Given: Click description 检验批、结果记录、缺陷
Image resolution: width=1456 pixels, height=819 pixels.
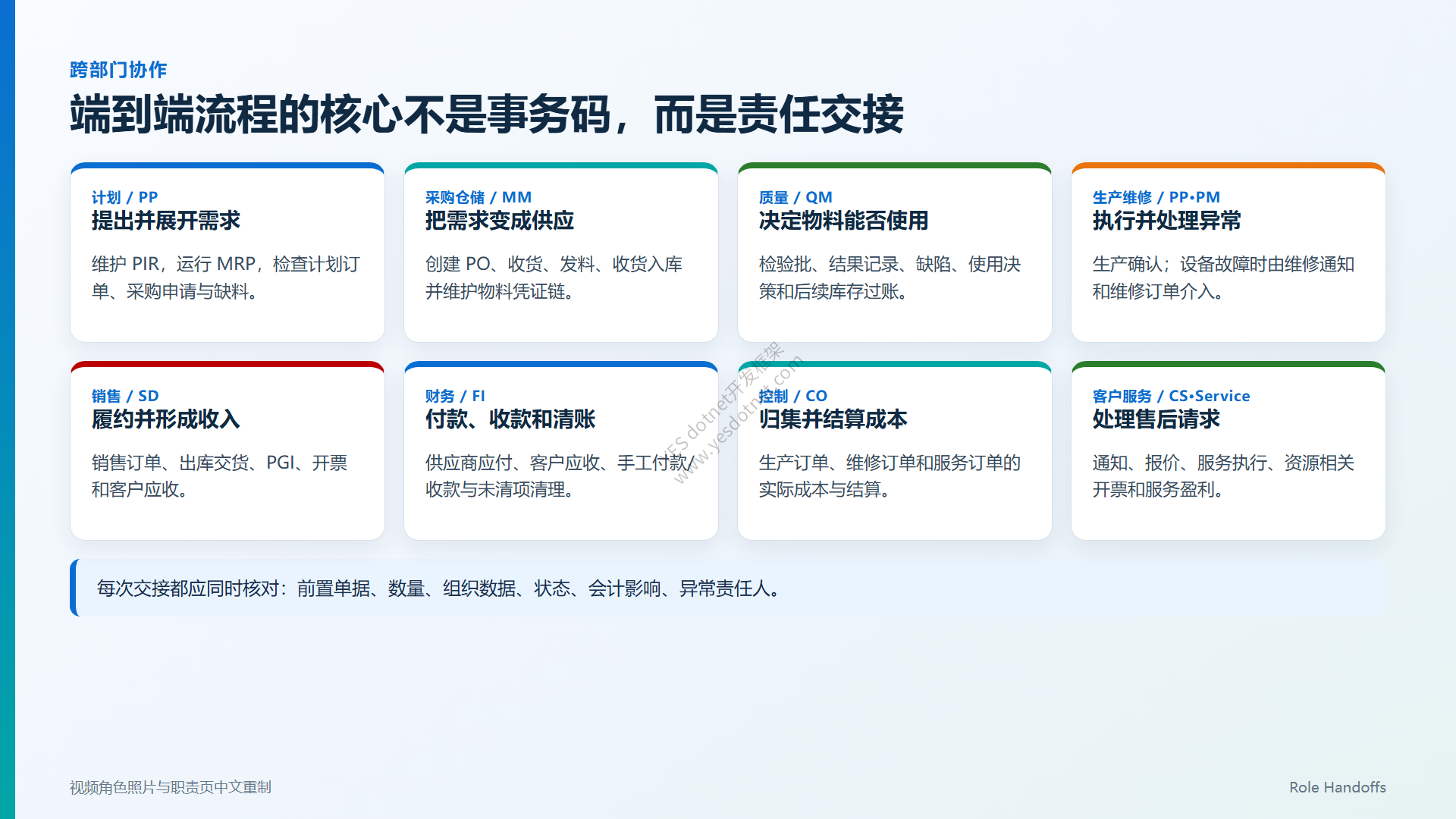Looking at the screenshot, I should pos(890,278).
